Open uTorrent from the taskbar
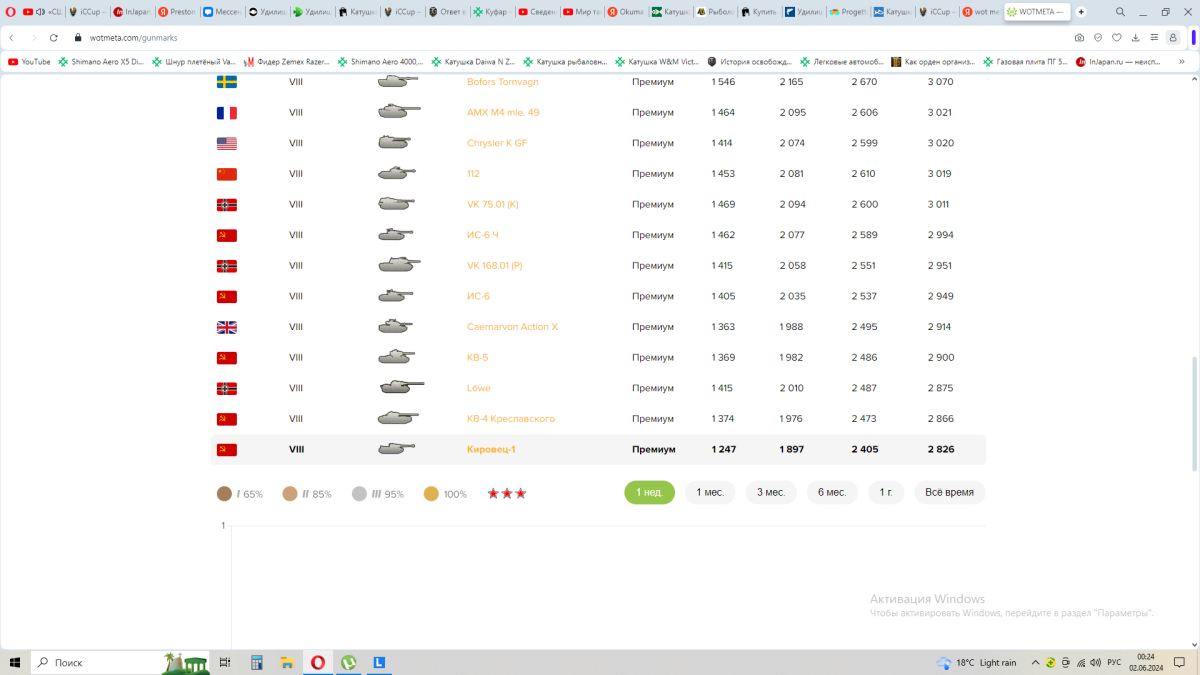 coord(349,662)
